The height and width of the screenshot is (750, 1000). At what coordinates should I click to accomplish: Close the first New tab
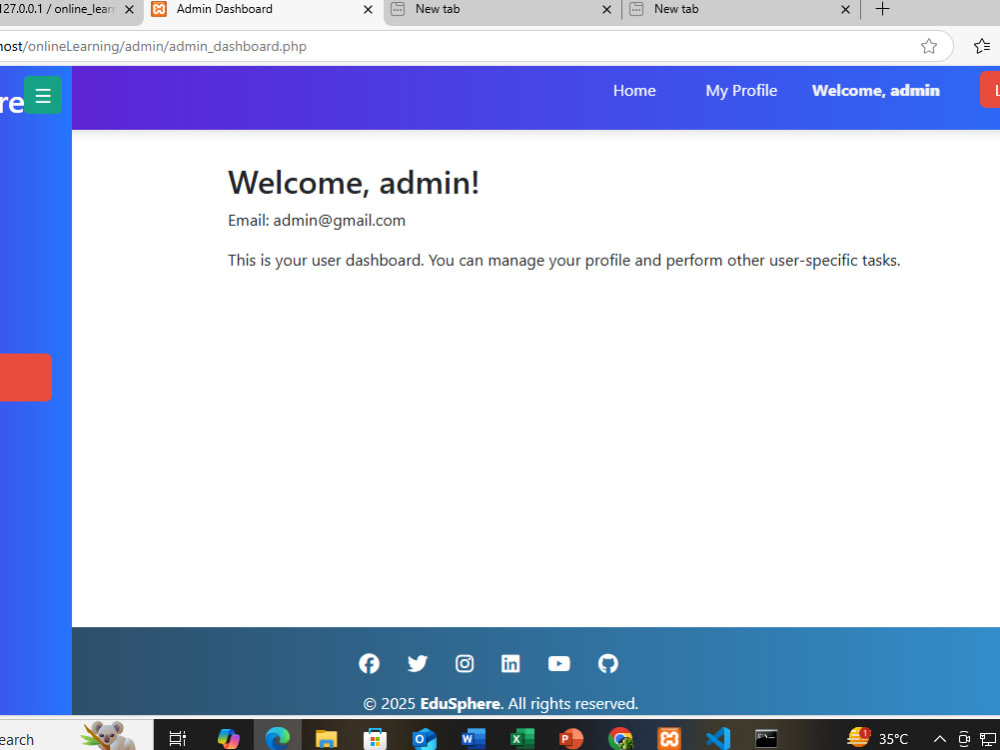(x=607, y=10)
